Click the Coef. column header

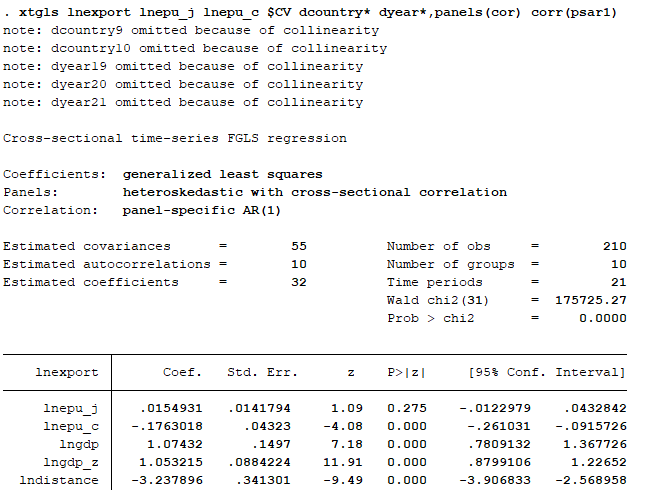tap(183, 372)
